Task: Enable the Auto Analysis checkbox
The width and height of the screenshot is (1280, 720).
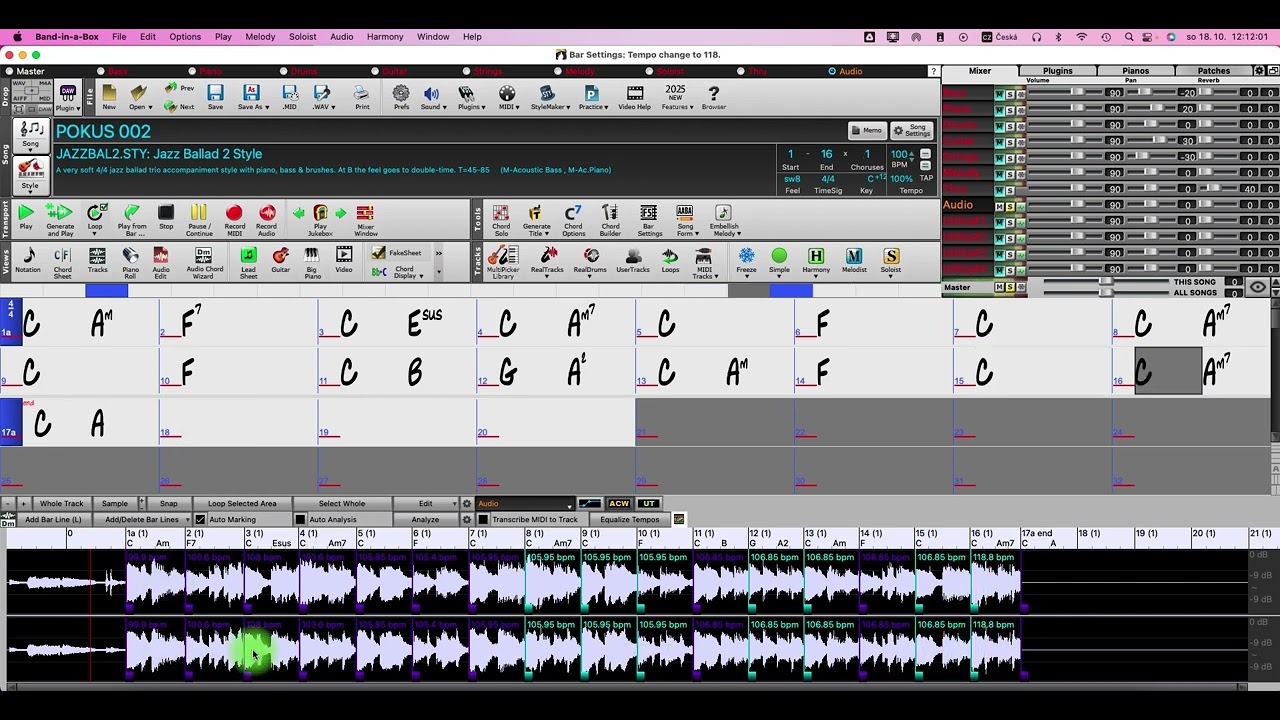Action: coord(300,520)
